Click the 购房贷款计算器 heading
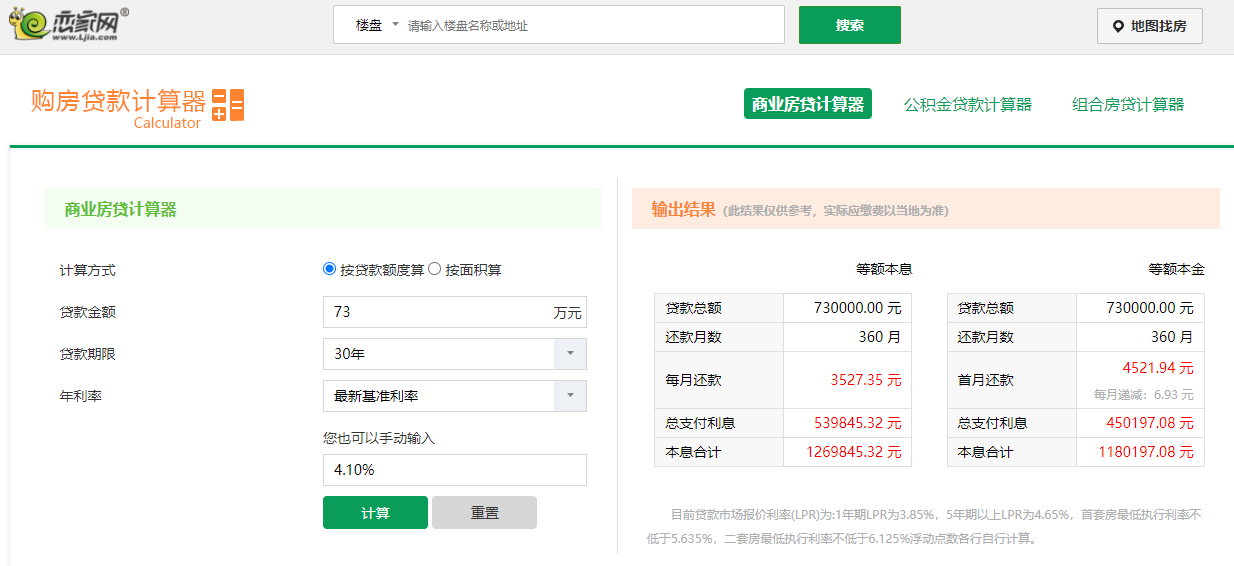This screenshot has width=1234, height=566. tap(118, 101)
